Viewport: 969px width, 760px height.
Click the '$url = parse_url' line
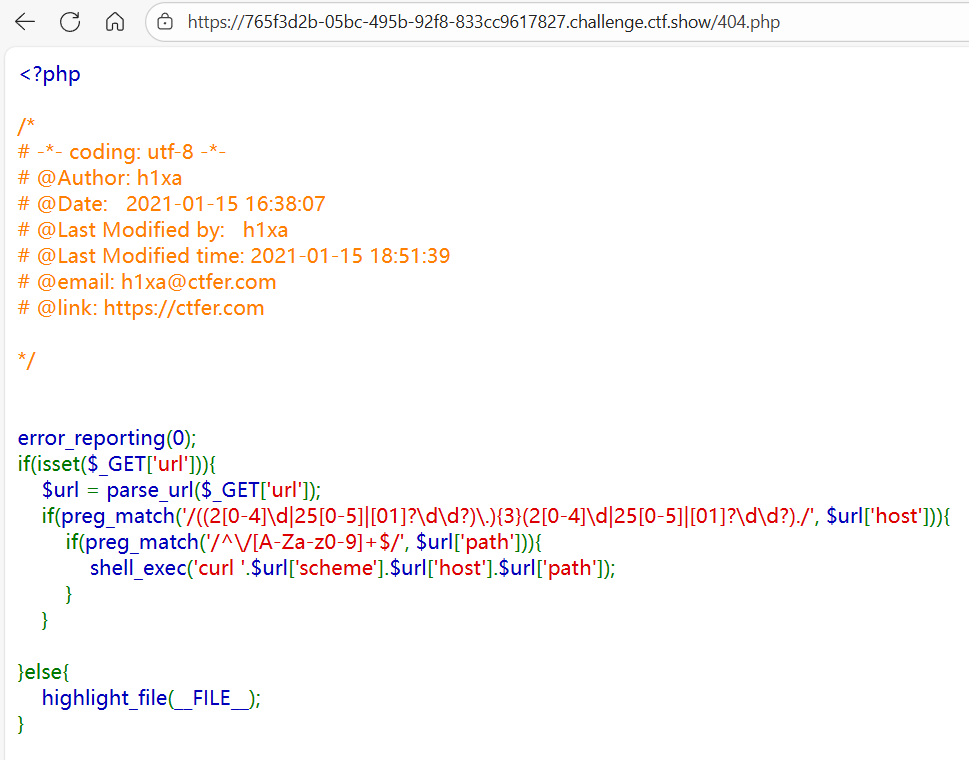pyautogui.click(x=182, y=490)
